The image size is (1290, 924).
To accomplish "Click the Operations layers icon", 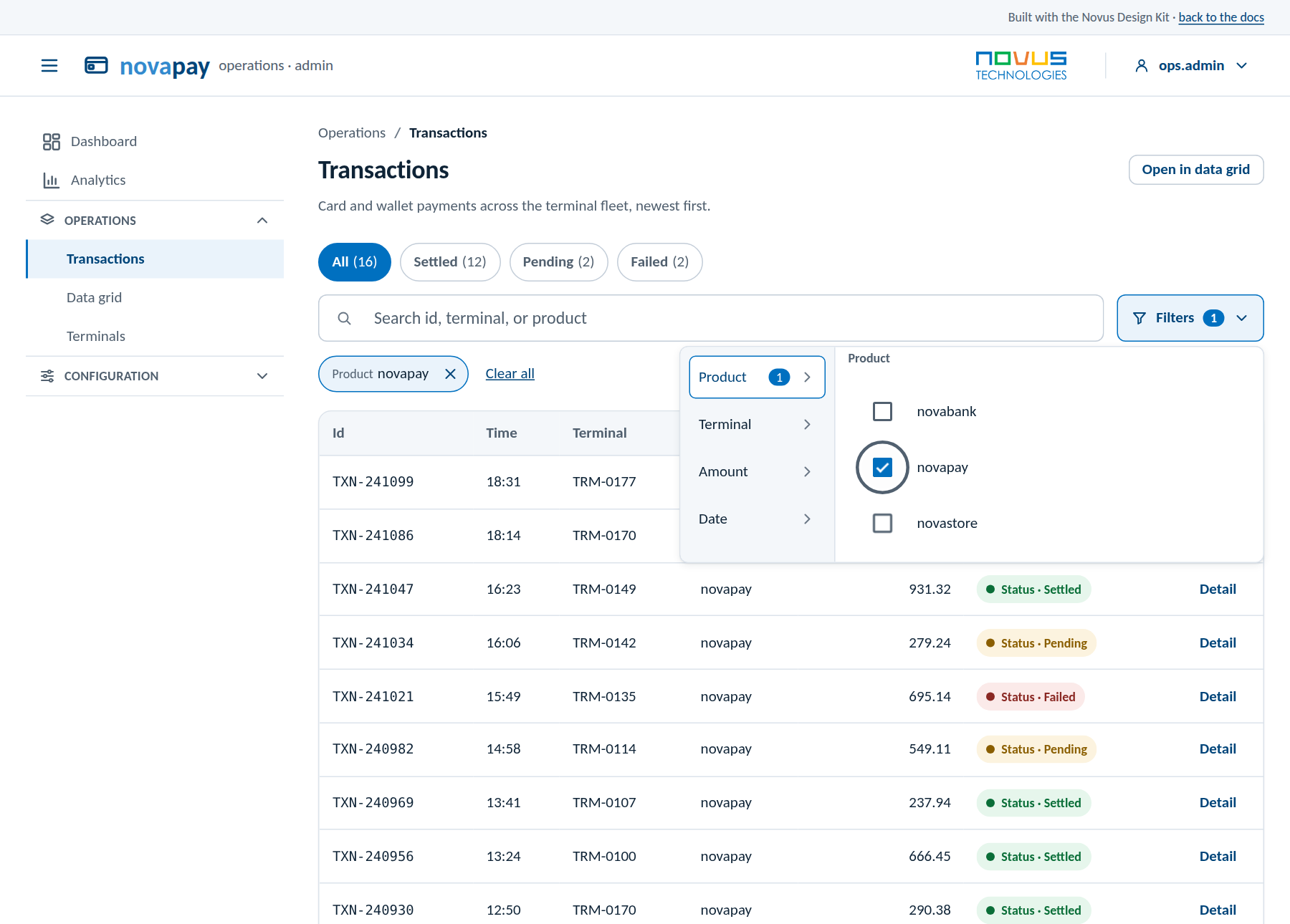I will 47,220.
